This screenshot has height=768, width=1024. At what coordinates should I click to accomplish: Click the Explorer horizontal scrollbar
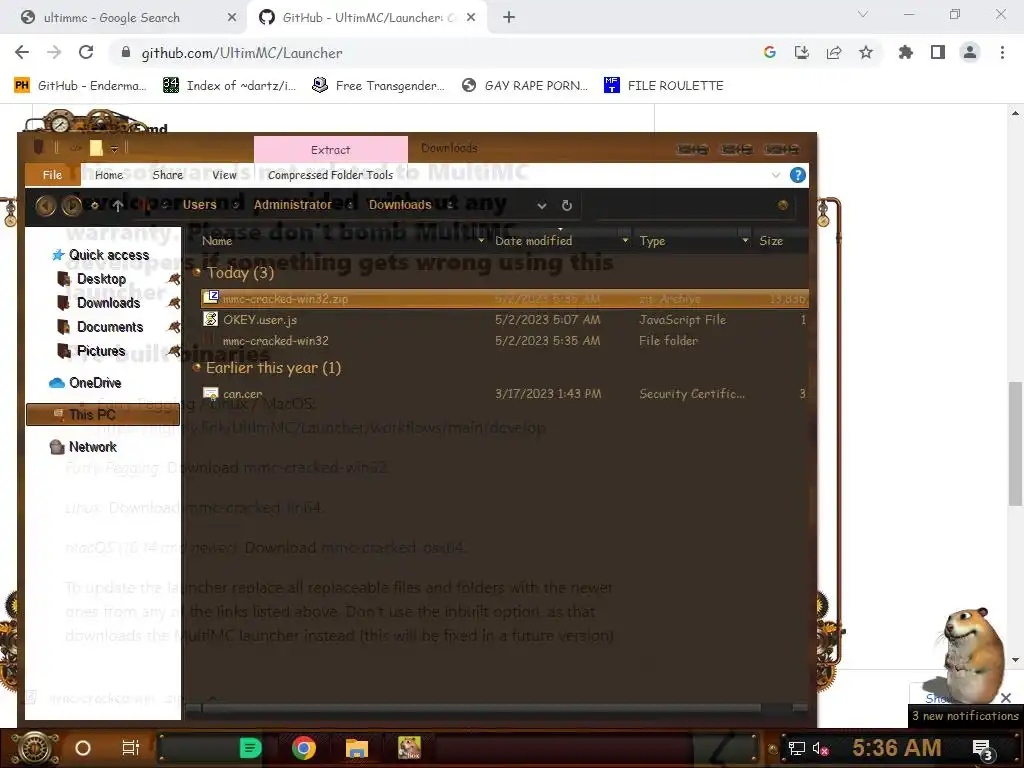482,708
